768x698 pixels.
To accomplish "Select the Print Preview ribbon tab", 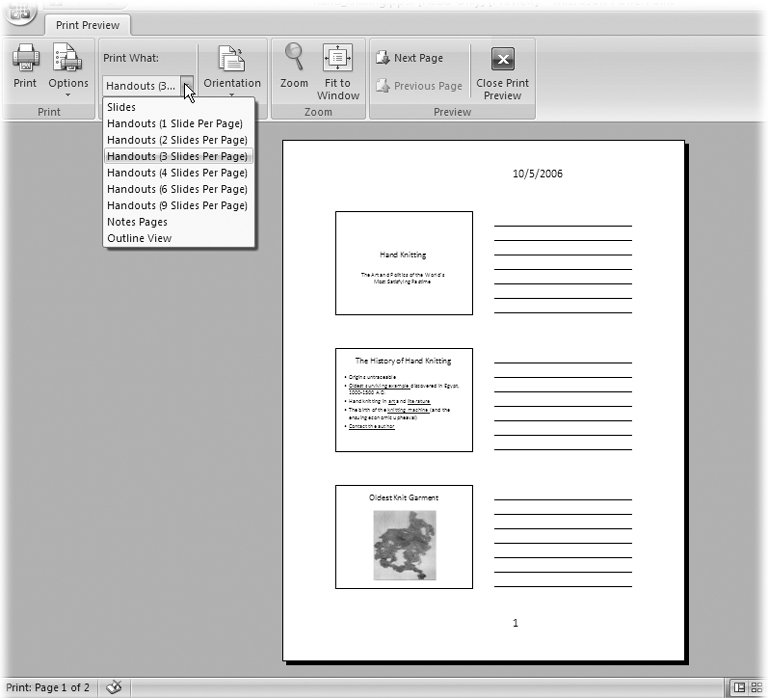I will (86, 25).
